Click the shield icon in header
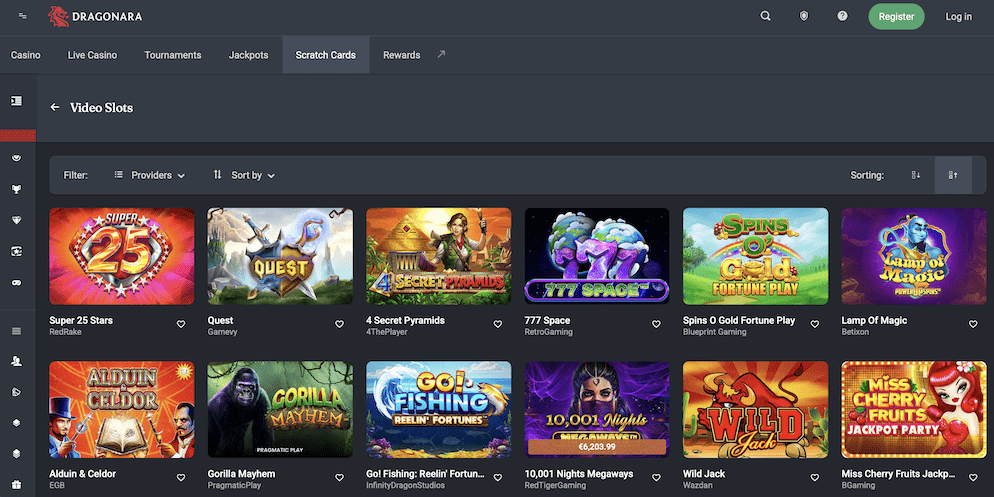994x497 pixels. pos(804,16)
